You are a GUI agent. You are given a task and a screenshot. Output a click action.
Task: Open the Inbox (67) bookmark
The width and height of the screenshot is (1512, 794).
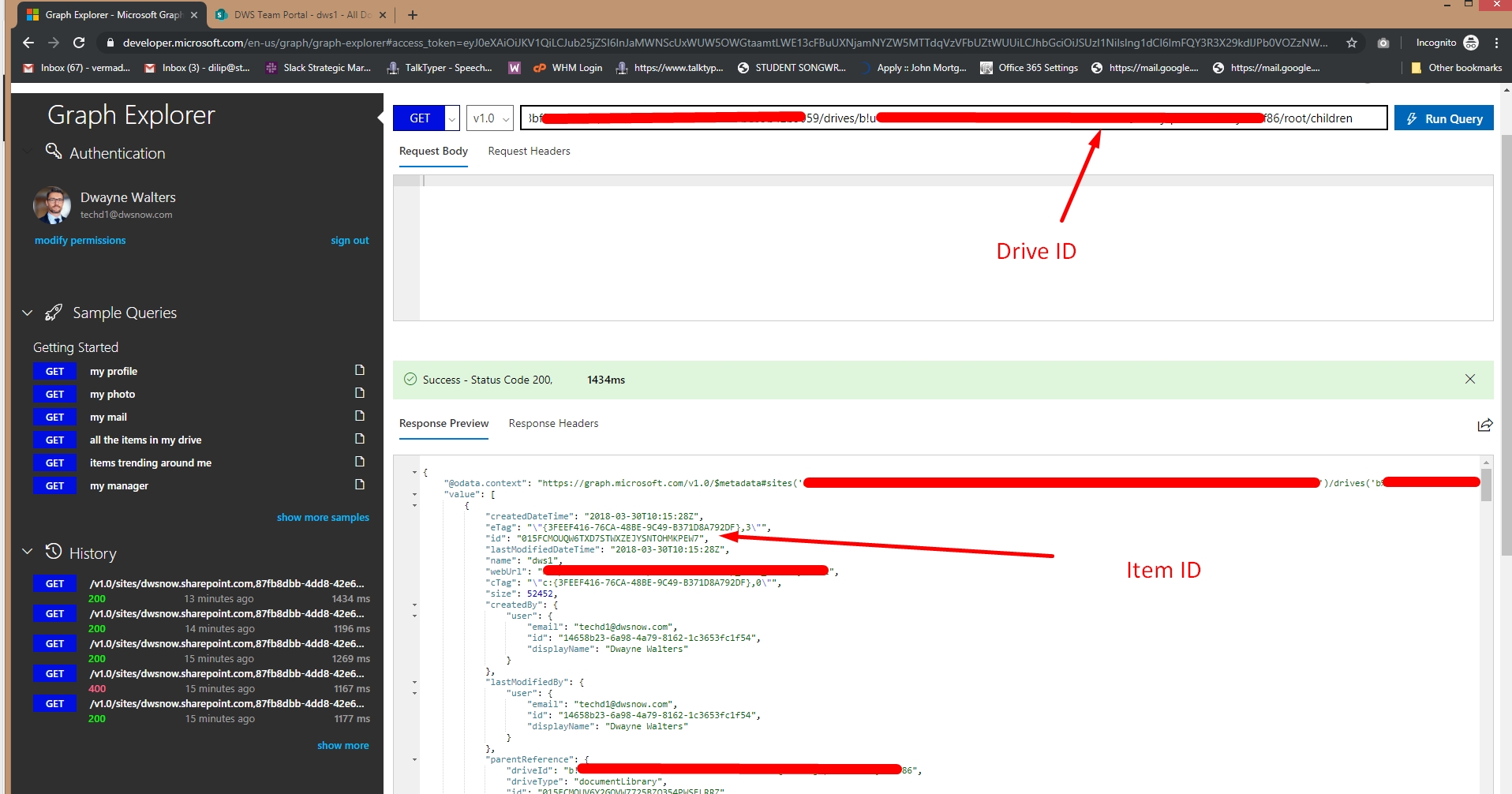tap(77, 68)
